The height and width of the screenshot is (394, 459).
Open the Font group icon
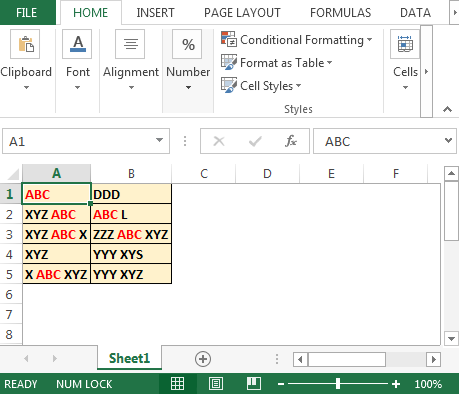pyautogui.click(x=77, y=44)
